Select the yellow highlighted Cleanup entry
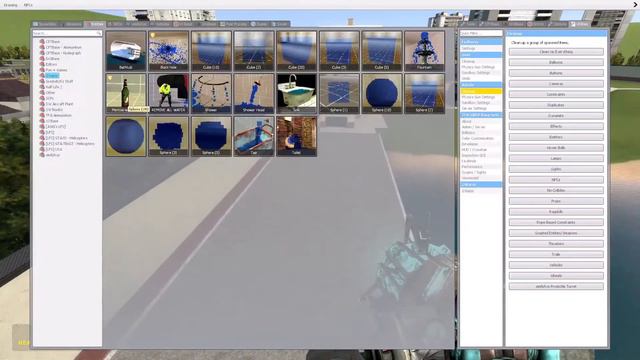Image resolution: width=640 pixels, height=360 pixels. pos(481,91)
